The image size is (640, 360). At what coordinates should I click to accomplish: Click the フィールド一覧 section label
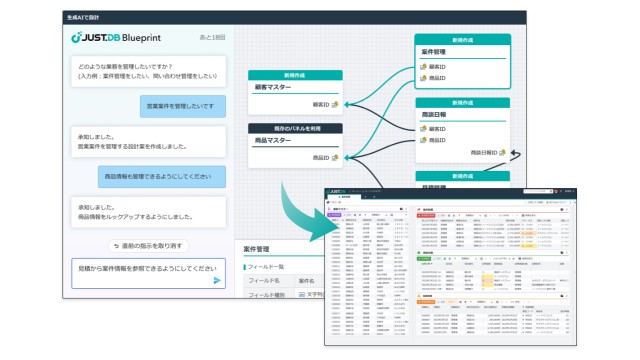(266, 267)
